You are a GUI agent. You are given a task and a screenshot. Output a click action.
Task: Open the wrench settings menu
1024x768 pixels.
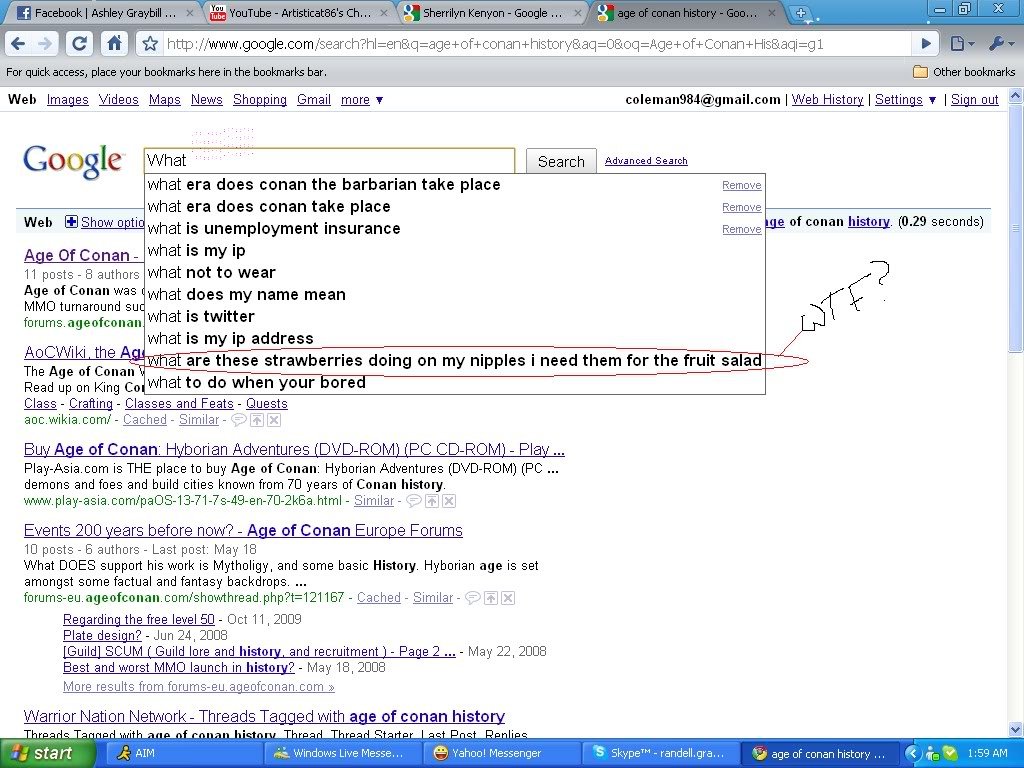1000,44
